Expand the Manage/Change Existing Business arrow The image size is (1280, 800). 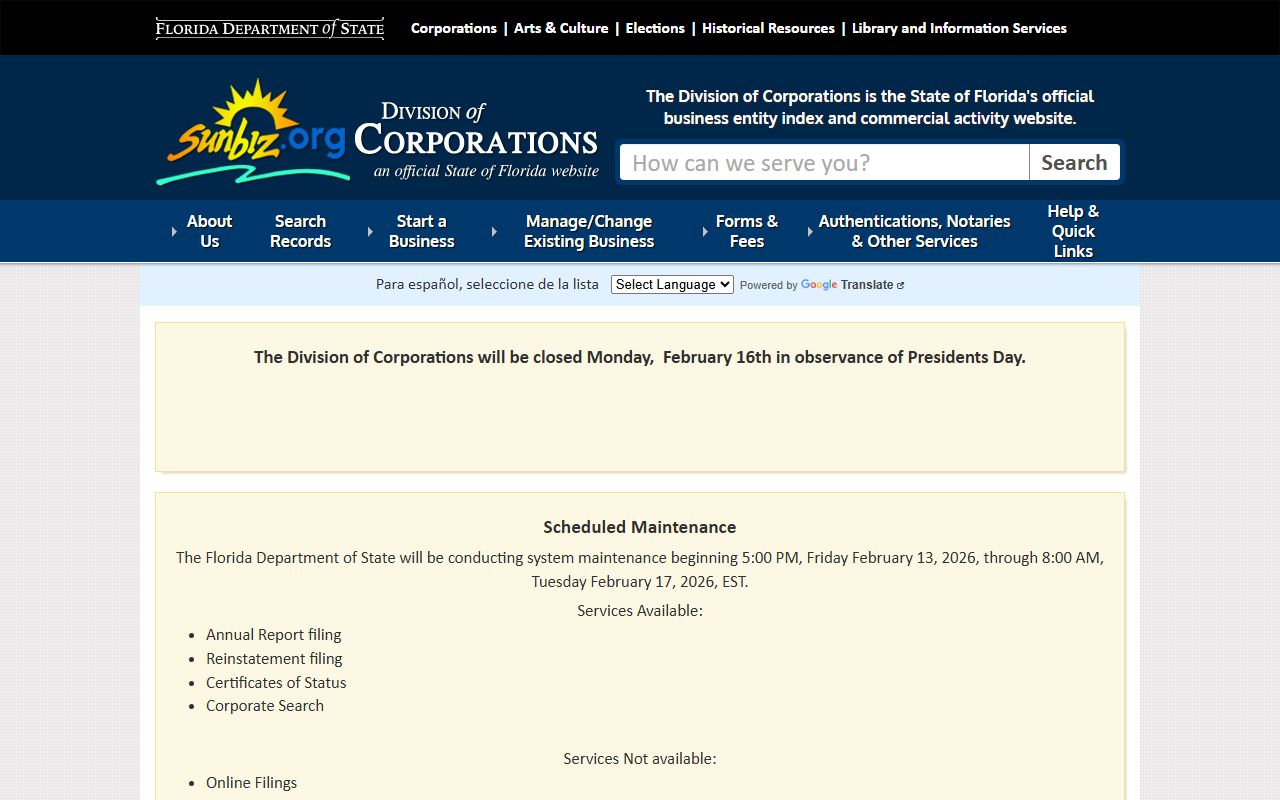pyautogui.click(x=494, y=232)
